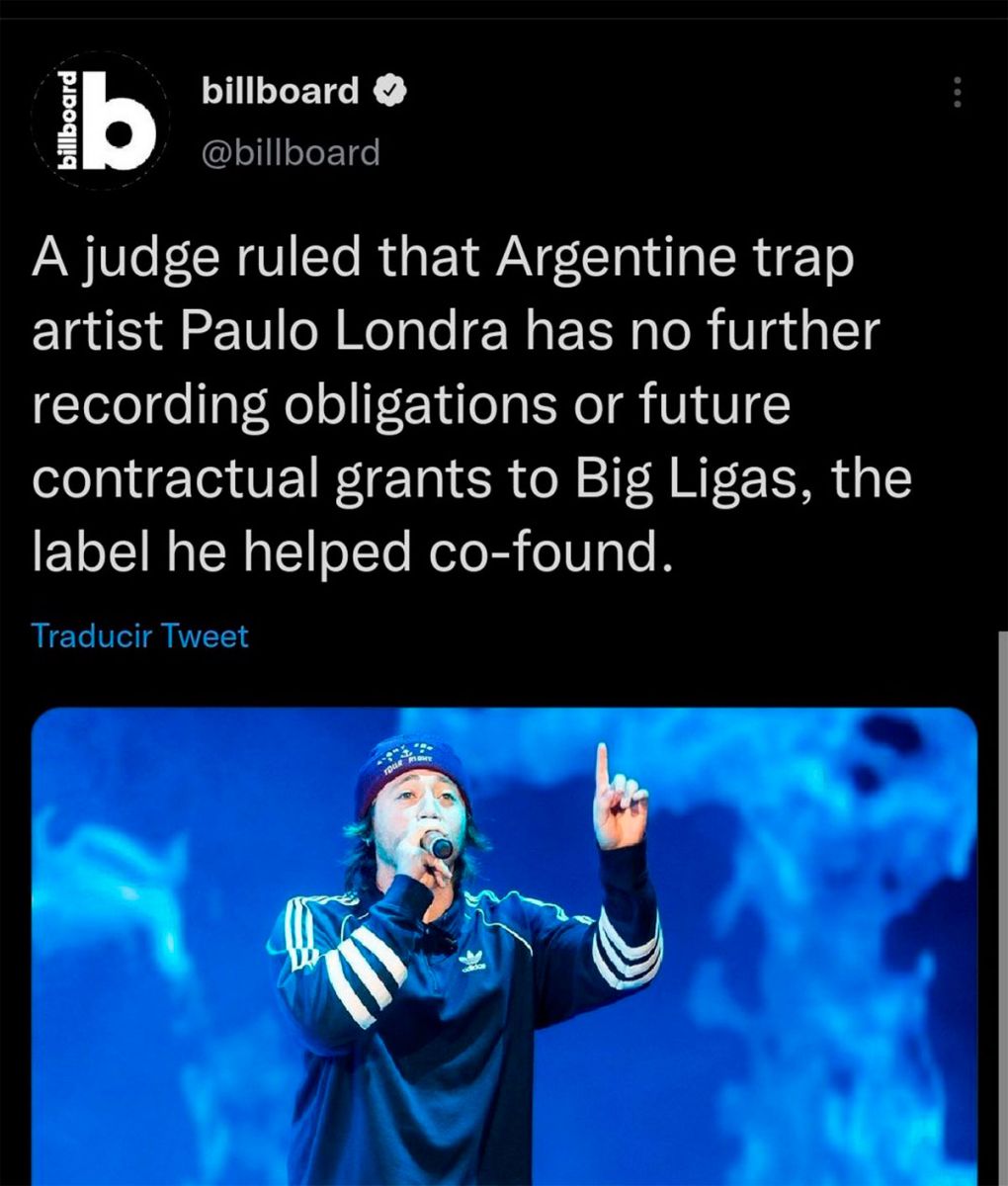Open the billboard display name link

point(281,90)
